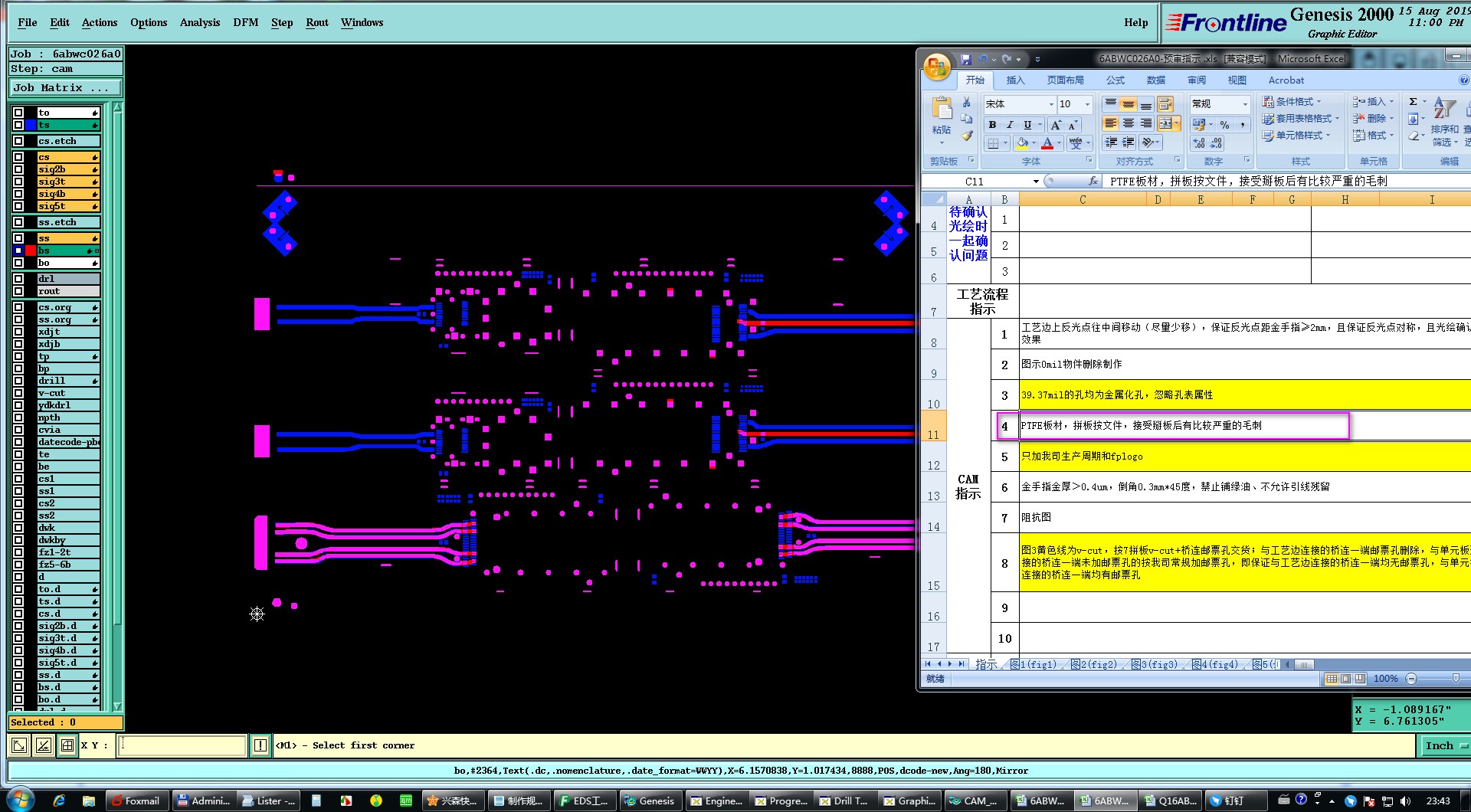This screenshot has height=812, width=1471.
Task: Open the Excel font size dropdown
Action: point(1087,104)
